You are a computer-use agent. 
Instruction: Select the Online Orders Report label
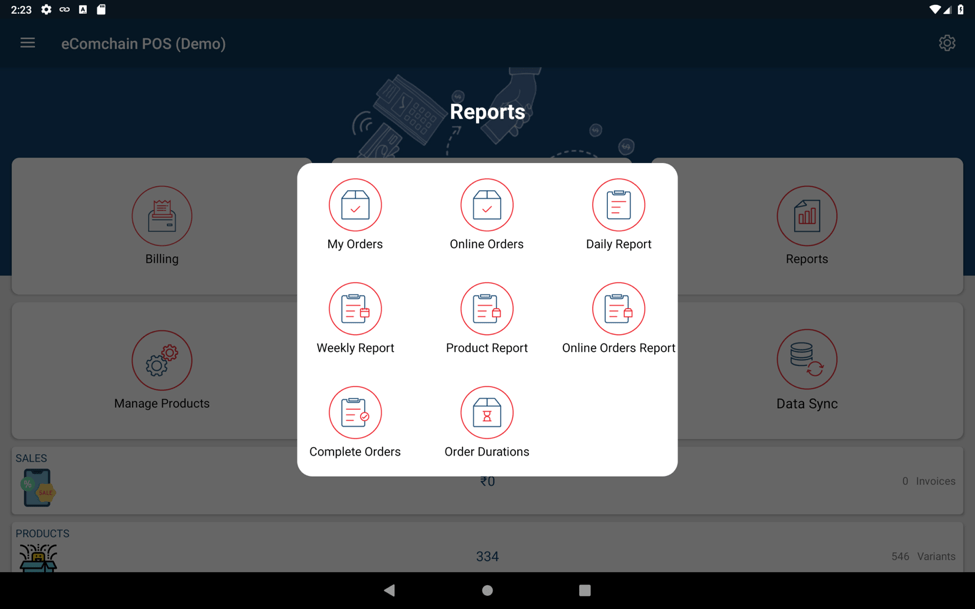click(619, 348)
